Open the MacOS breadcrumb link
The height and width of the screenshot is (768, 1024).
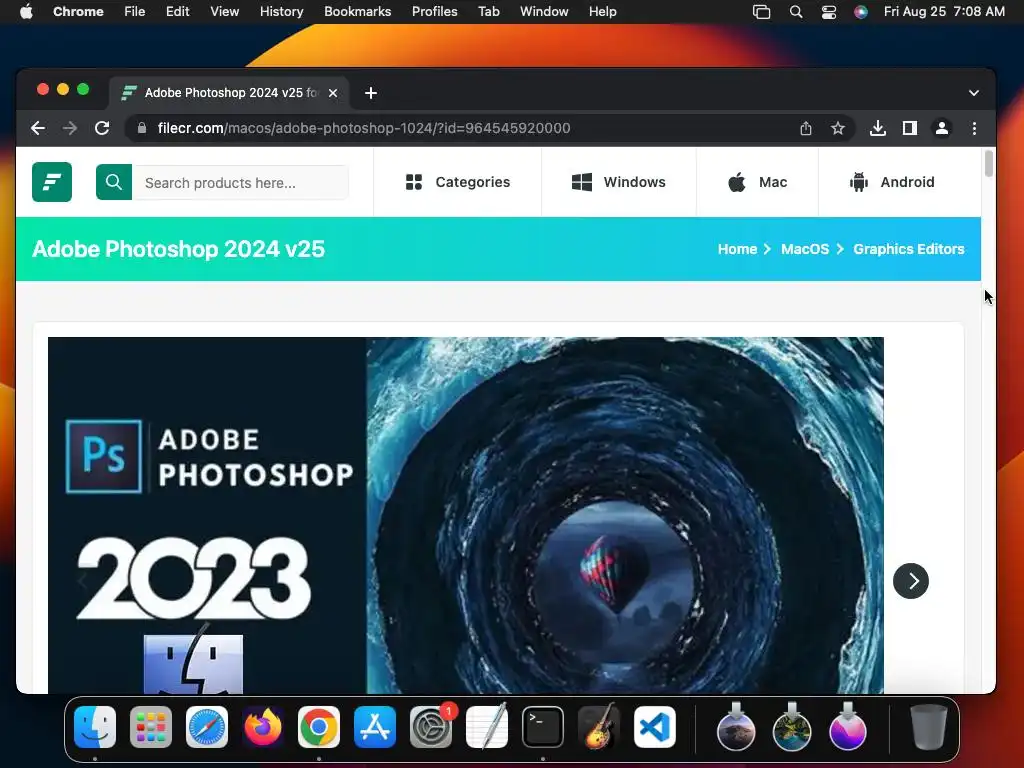(805, 249)
